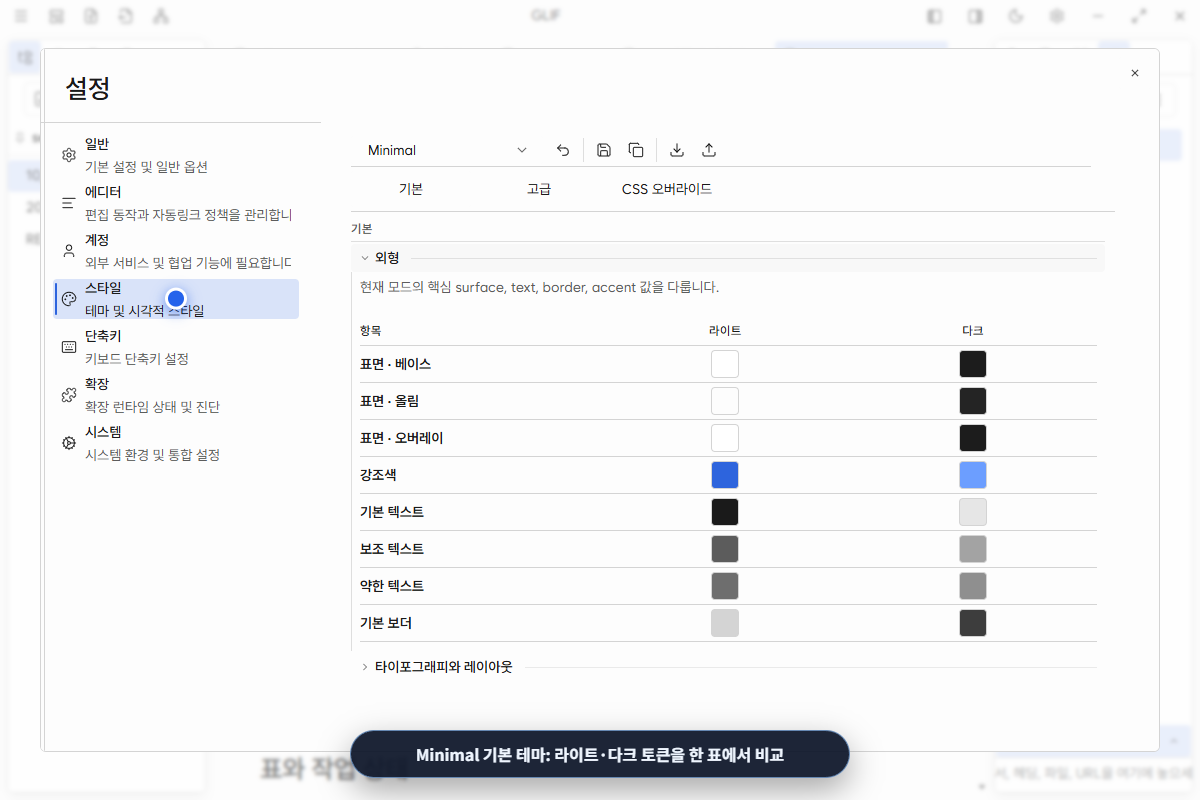Open the dark 기본 텍스트 swatch
This screenshot has width=1200, height=800.
click(x=973, y=512)
